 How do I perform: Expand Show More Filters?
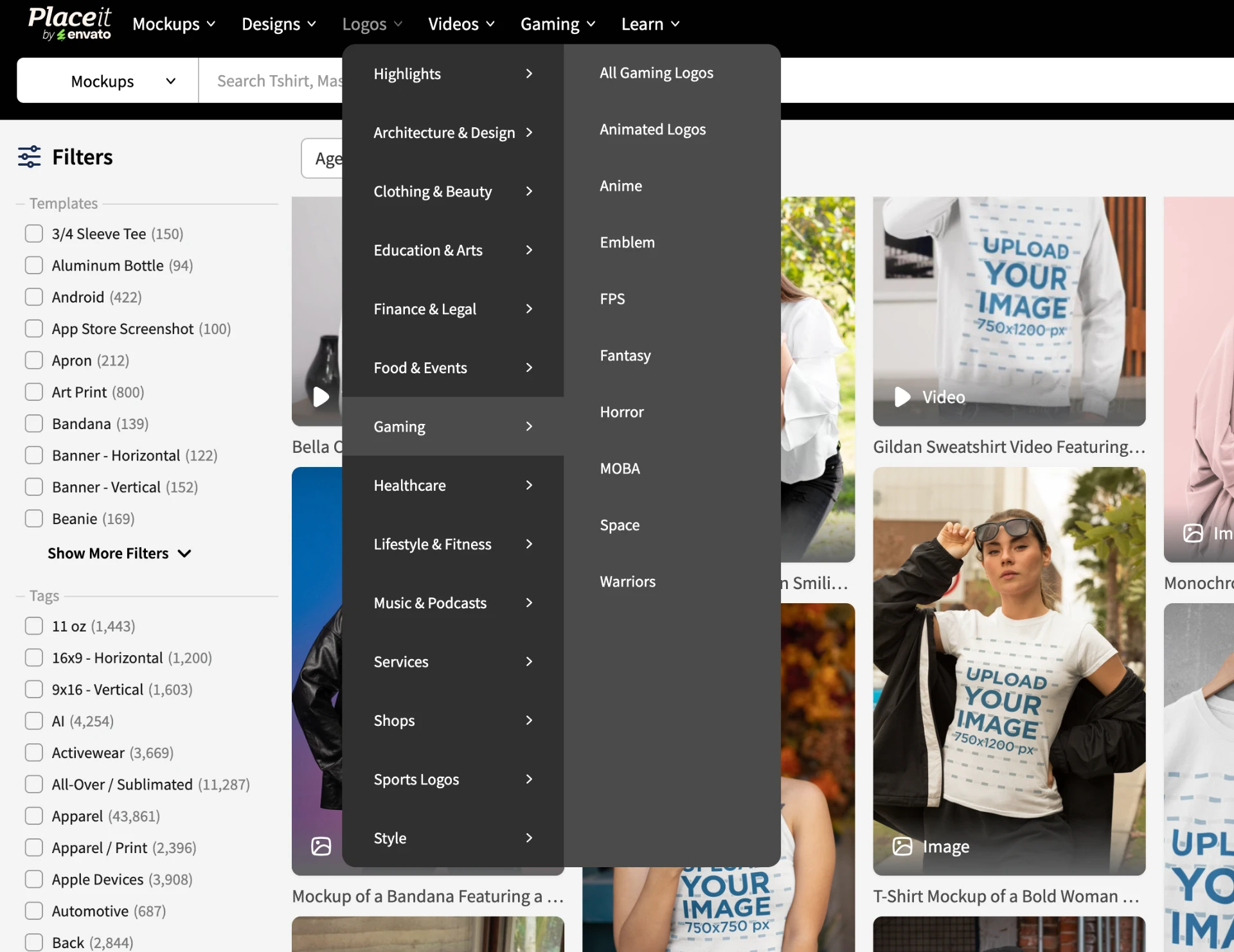(120, 553)
